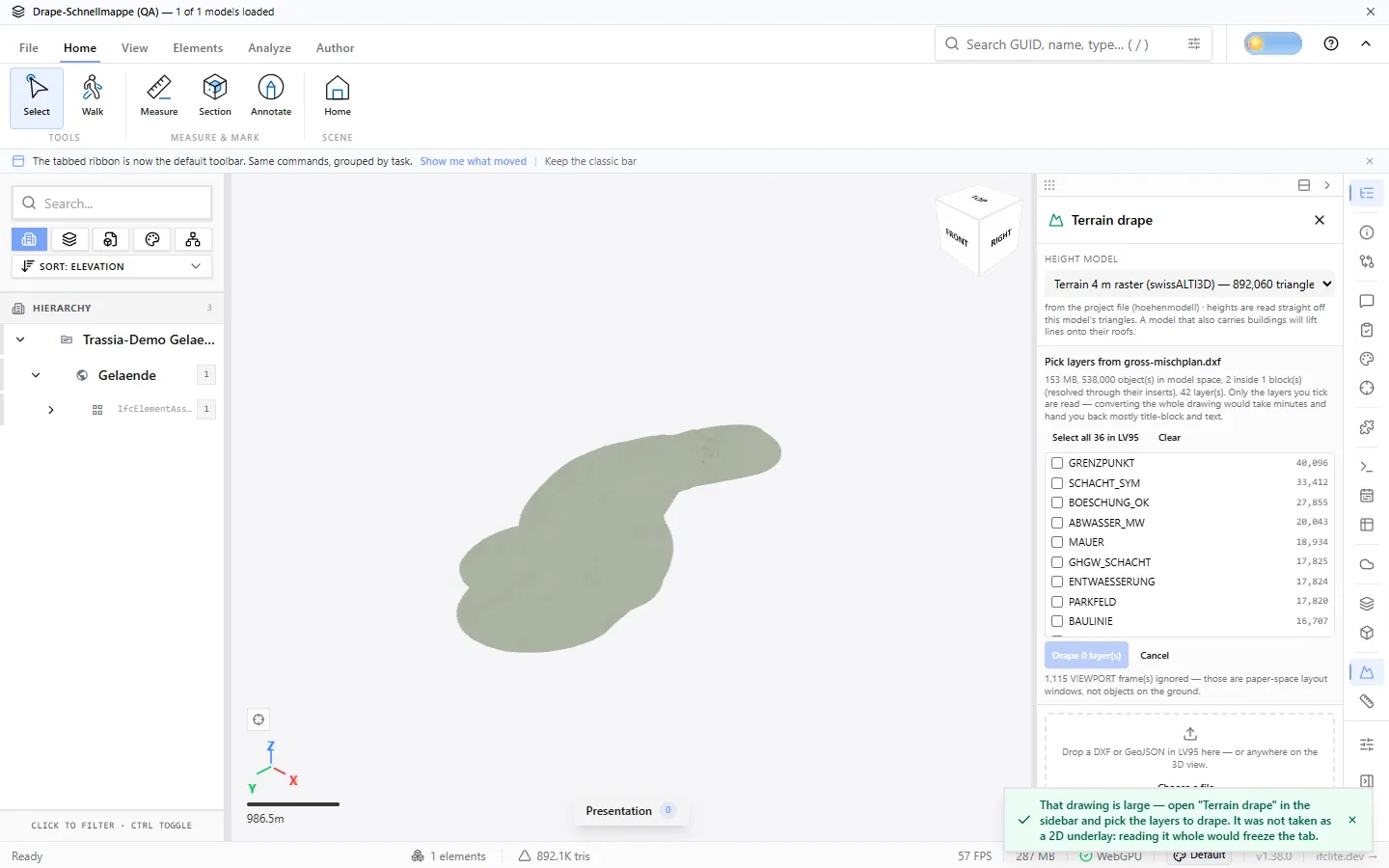Open puzzle-piece extensions icon in sidebar

point(1367,427)
